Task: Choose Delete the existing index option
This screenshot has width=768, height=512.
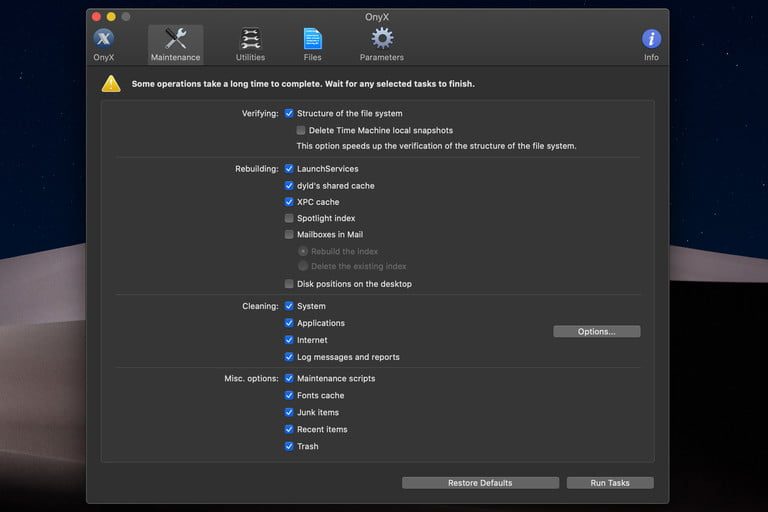Action: point(303,266)
